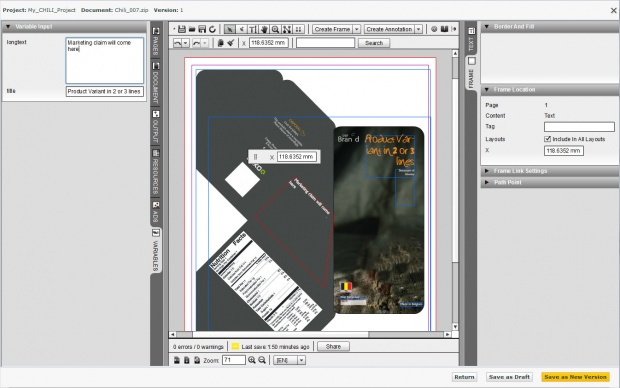Open the book help icon in toolbar
Screen dimensions: 620x388
click(x=444, y=29)
